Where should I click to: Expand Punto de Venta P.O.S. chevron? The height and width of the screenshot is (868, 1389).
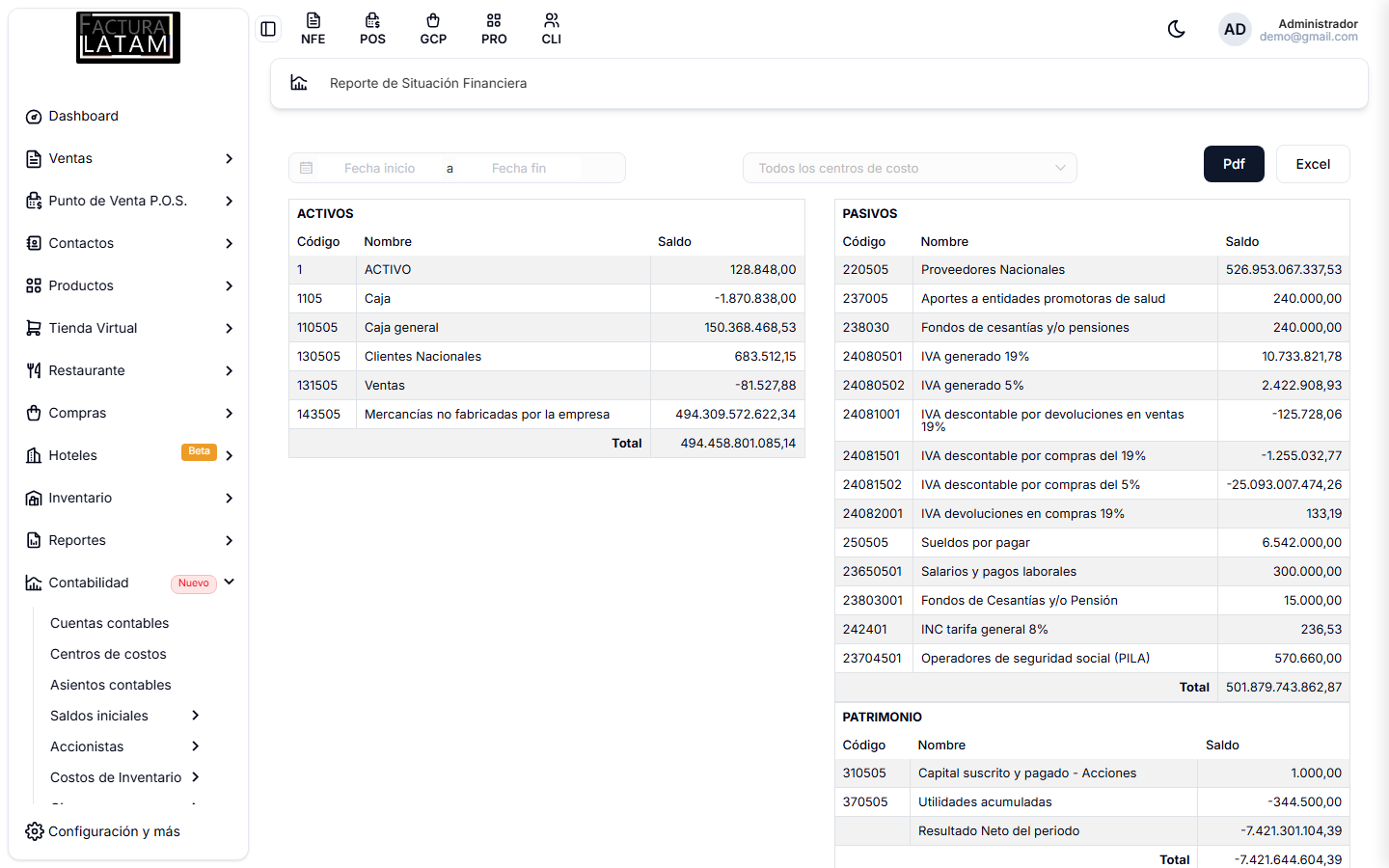[229, 201]
